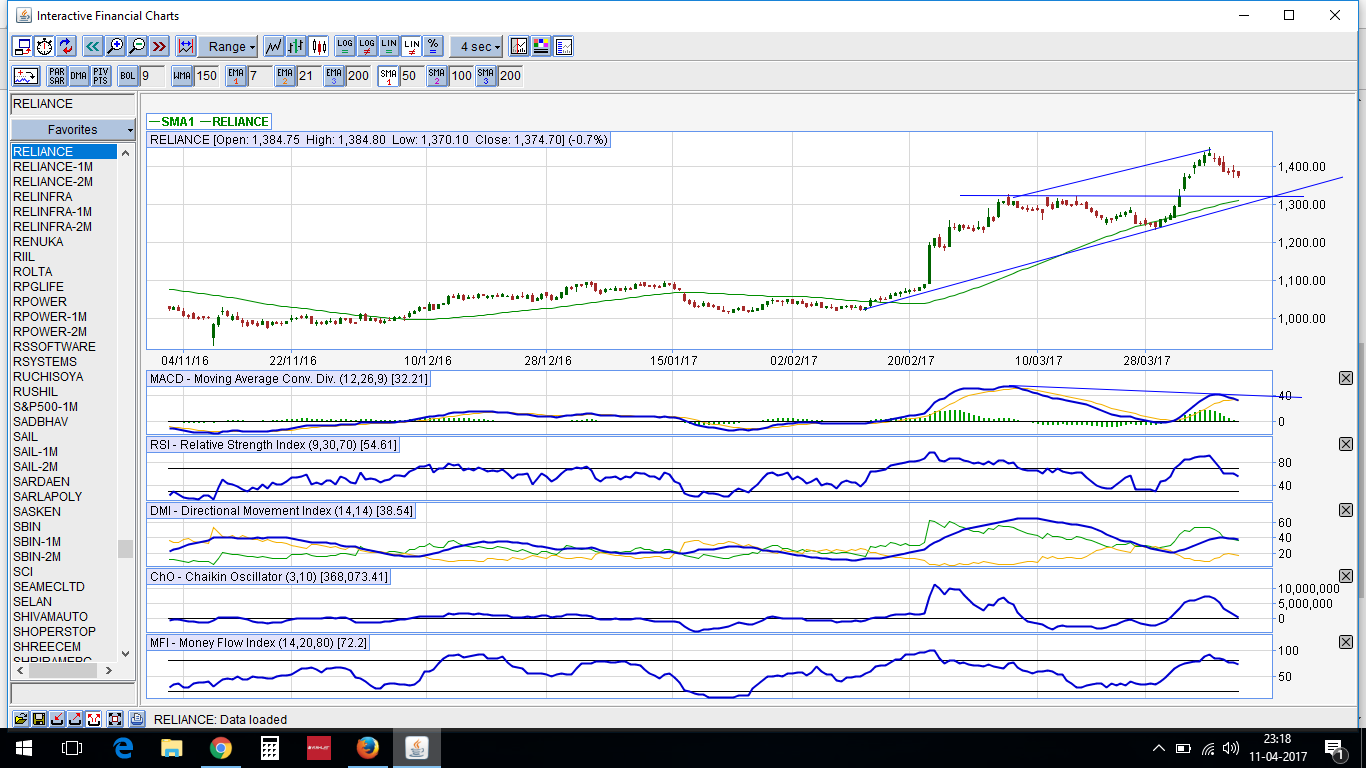The image size is (1366, 768).
Task: Click the blue list-chart icon at toolbar end
Action: click(x=564, y=46)
